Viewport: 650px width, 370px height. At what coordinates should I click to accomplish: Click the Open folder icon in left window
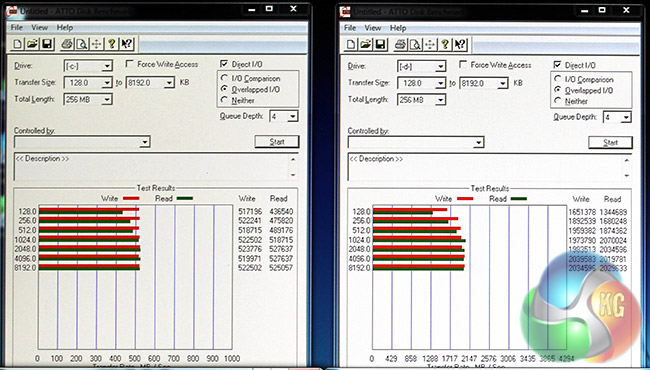32,44
